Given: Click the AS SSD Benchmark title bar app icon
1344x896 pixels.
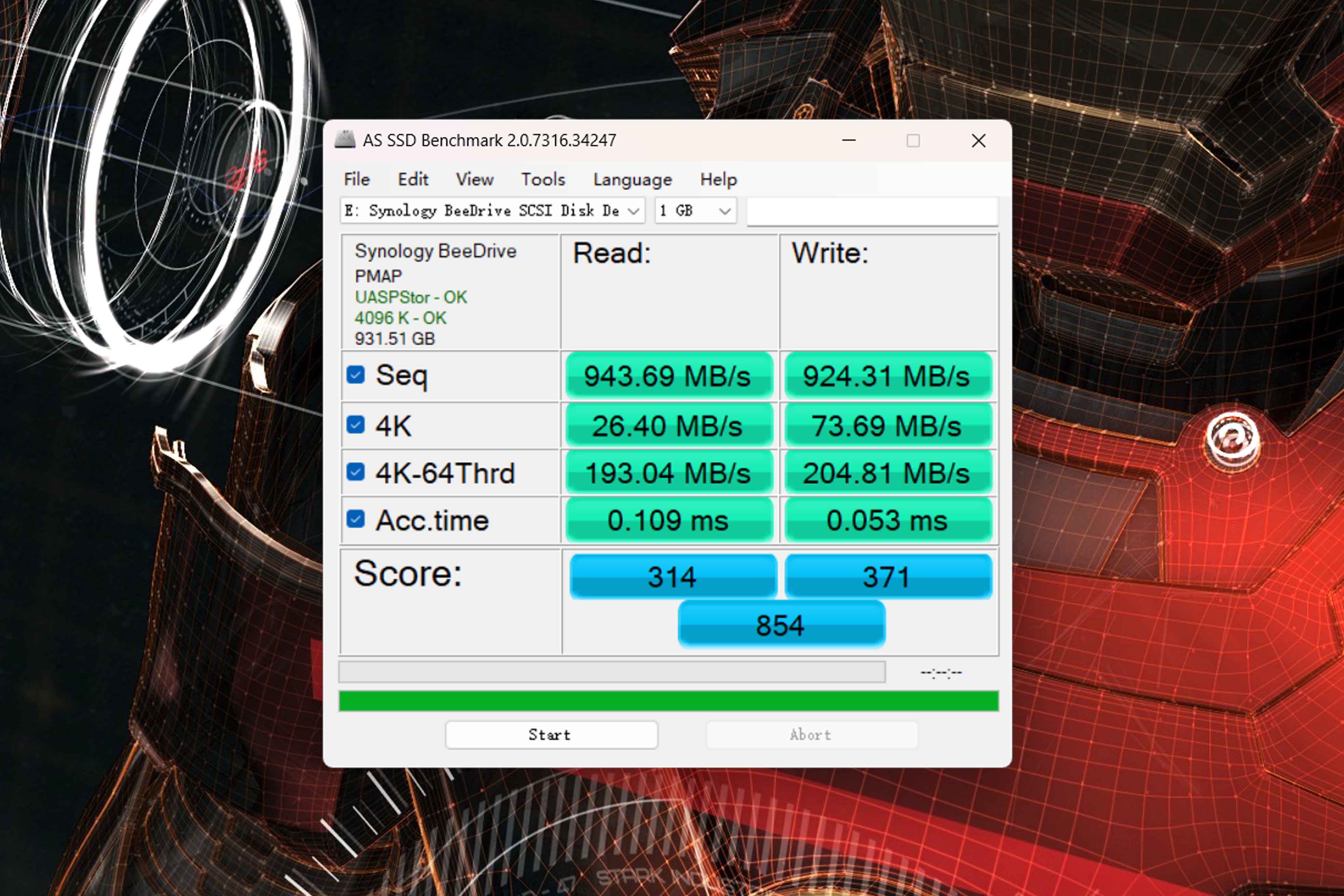Looking at the screenshot, I should pos(345,140).
